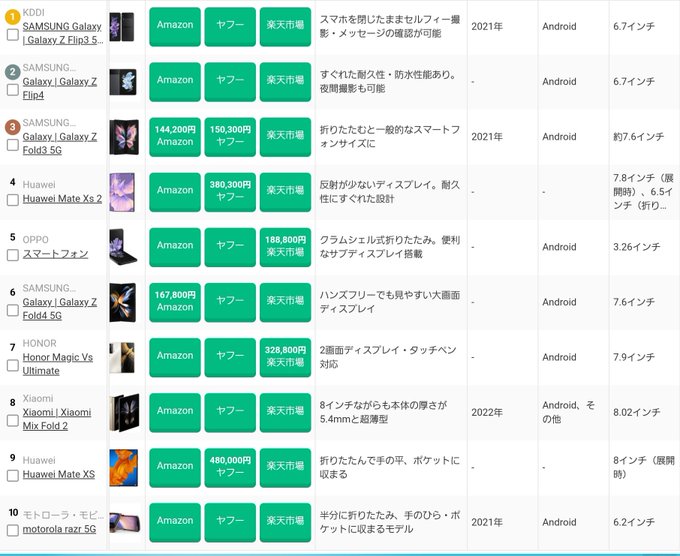Select the Huawei Mate XS checkbox
680x556 pixels.
click(x=13, y=475)
